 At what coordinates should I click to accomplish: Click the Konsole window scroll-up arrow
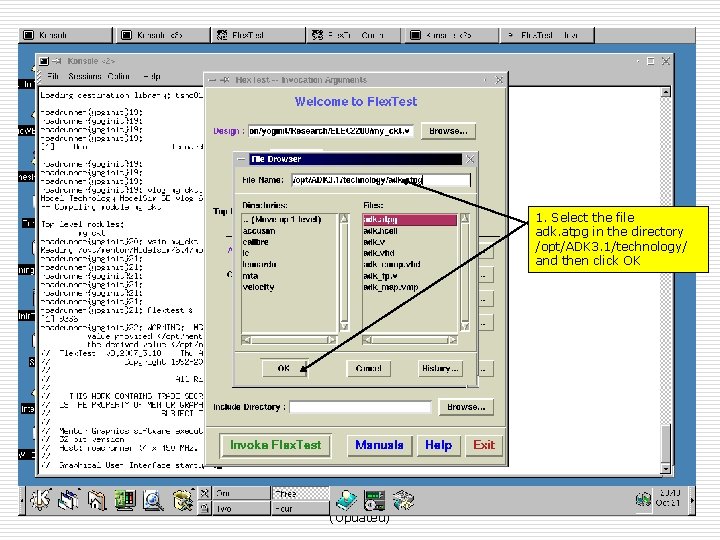point(665,92)
